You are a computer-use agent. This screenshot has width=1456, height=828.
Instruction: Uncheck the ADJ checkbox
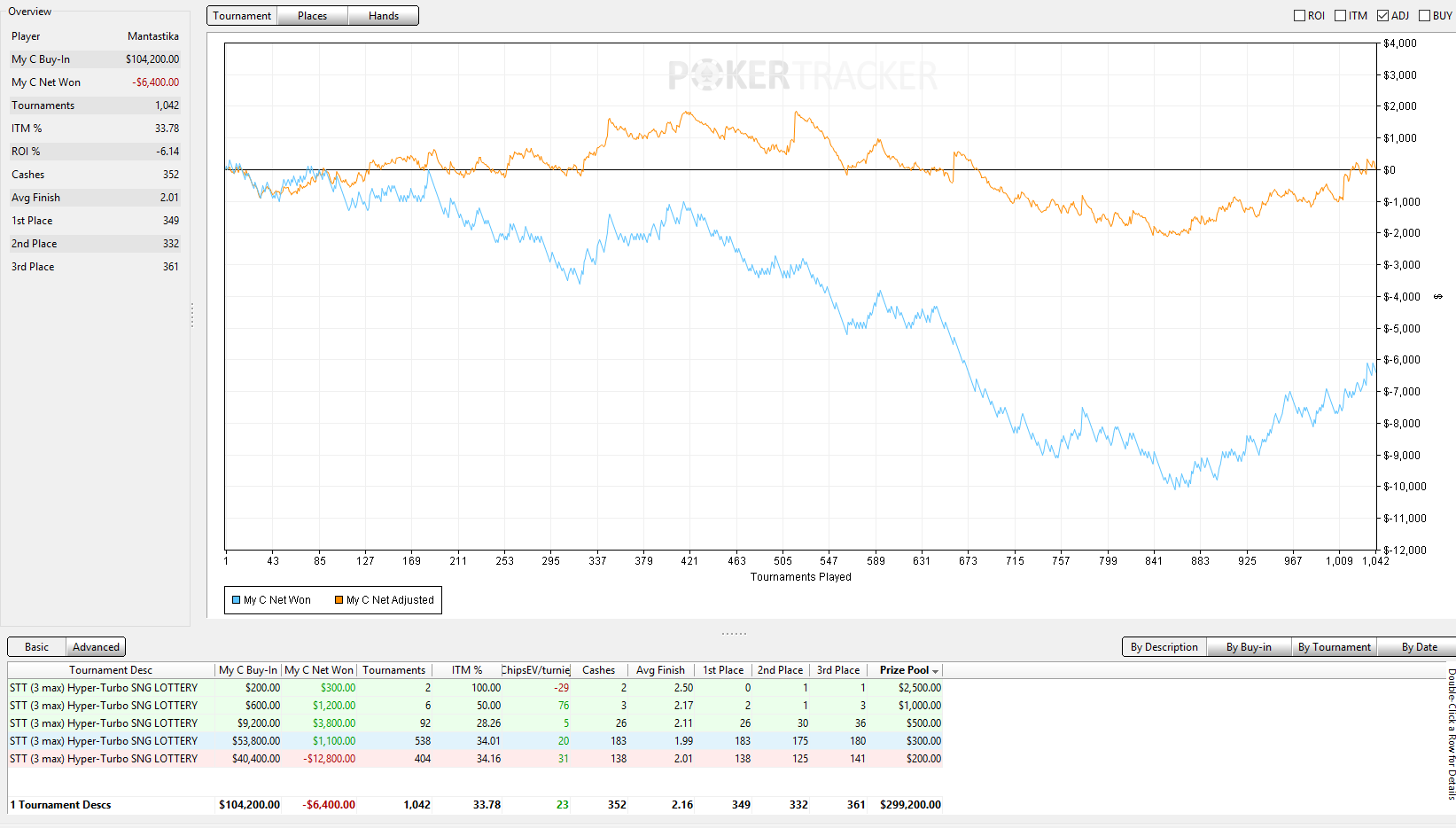coord(1382,15)
